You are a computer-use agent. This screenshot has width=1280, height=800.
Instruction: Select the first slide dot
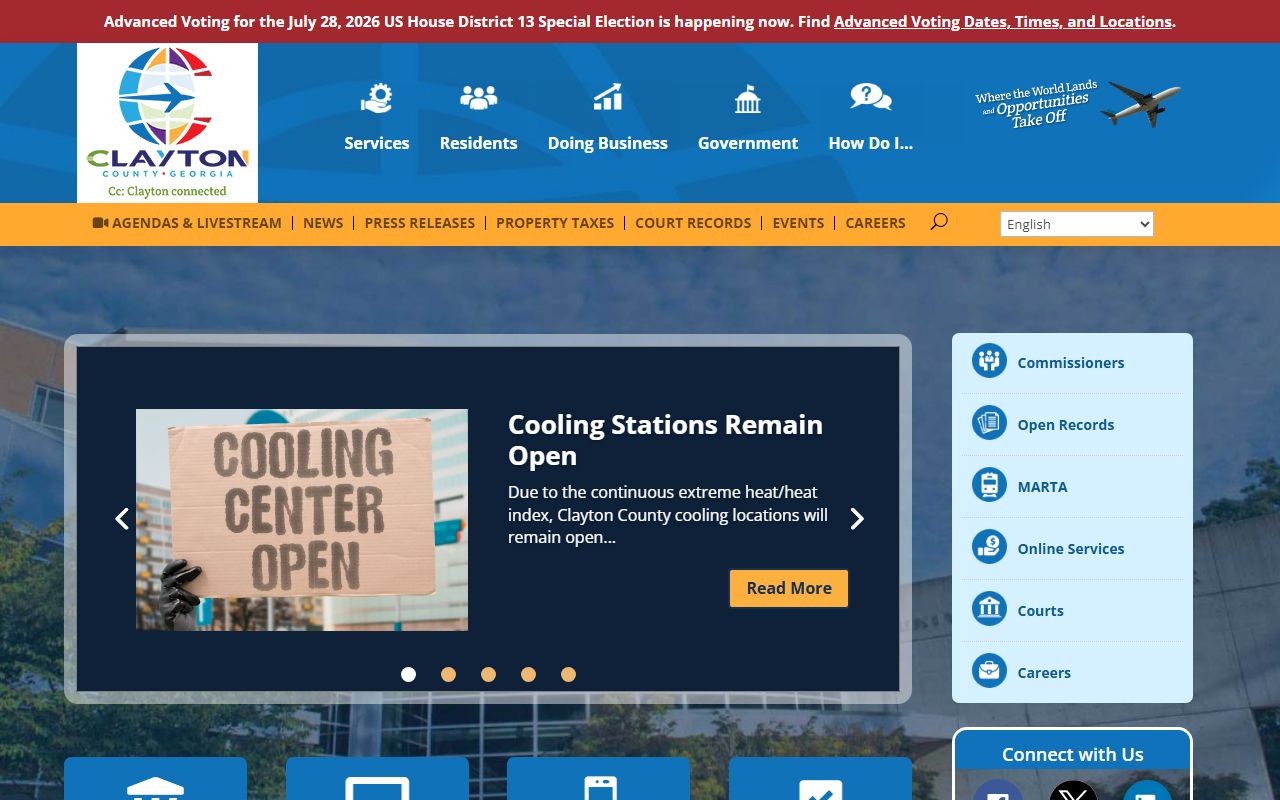408,674
